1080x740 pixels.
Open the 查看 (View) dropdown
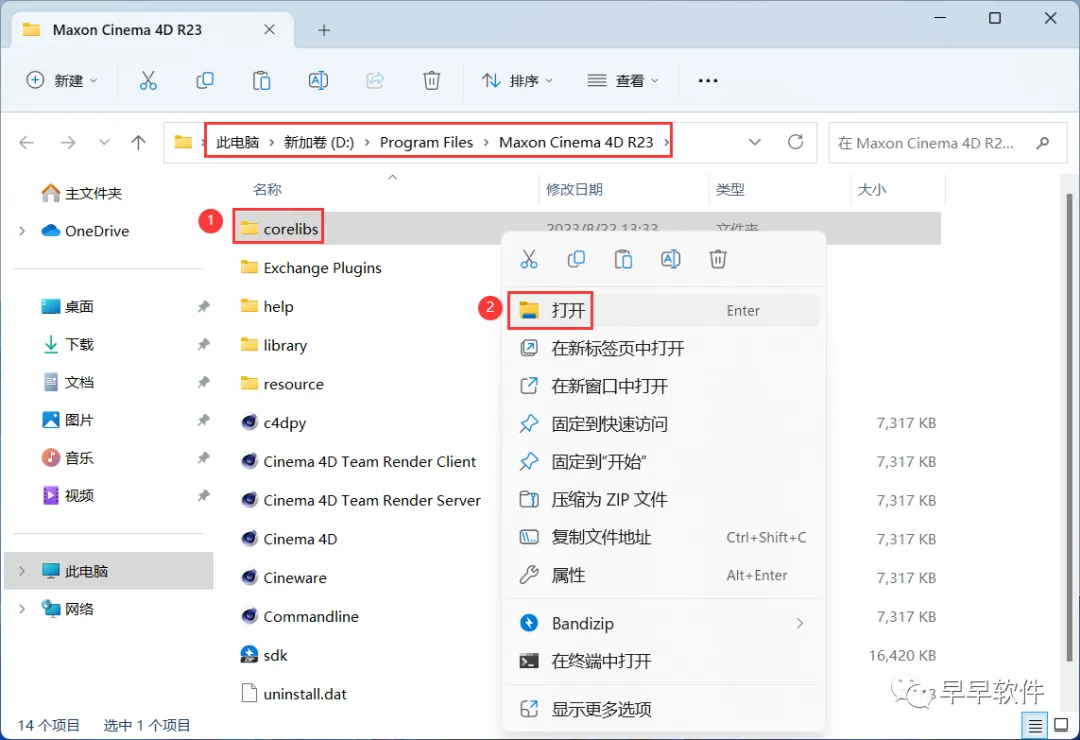pos(623,81)
